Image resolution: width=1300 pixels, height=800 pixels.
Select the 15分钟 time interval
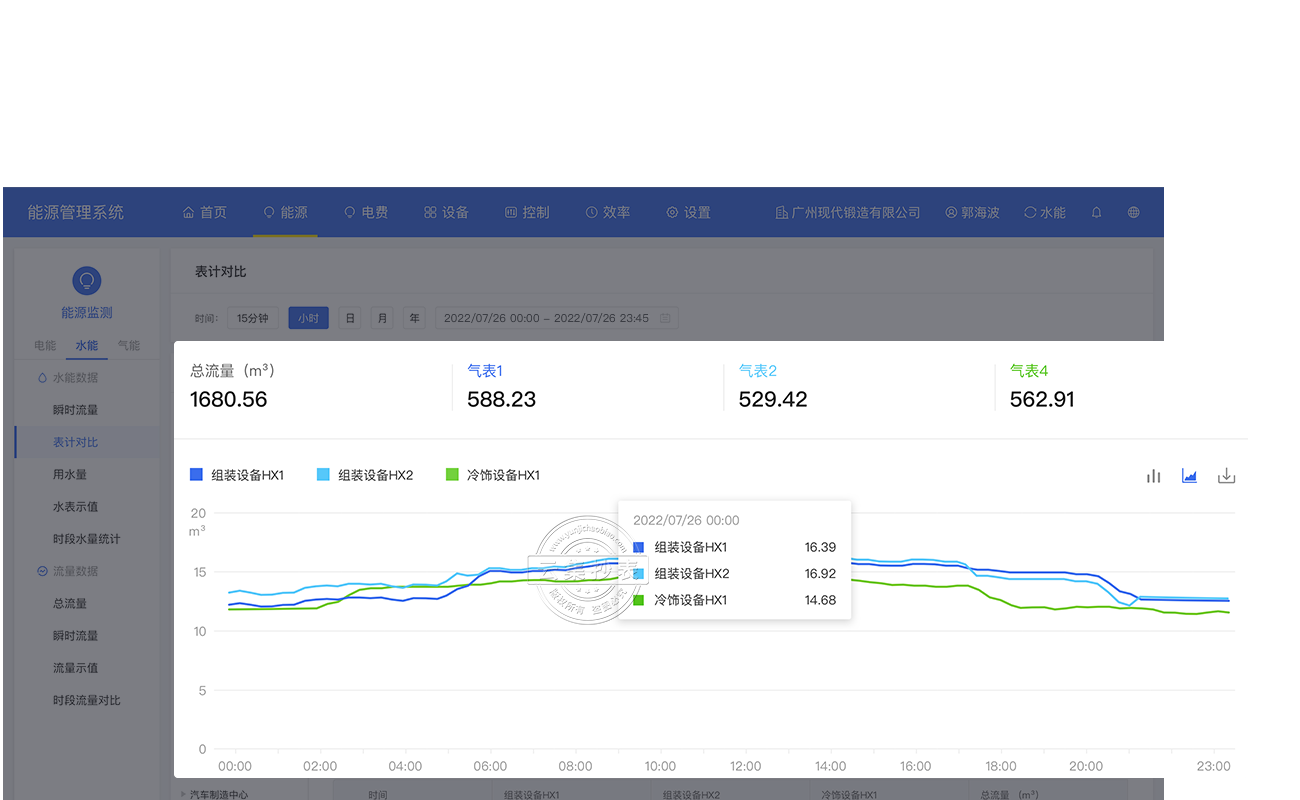click(x=252, y=319)
